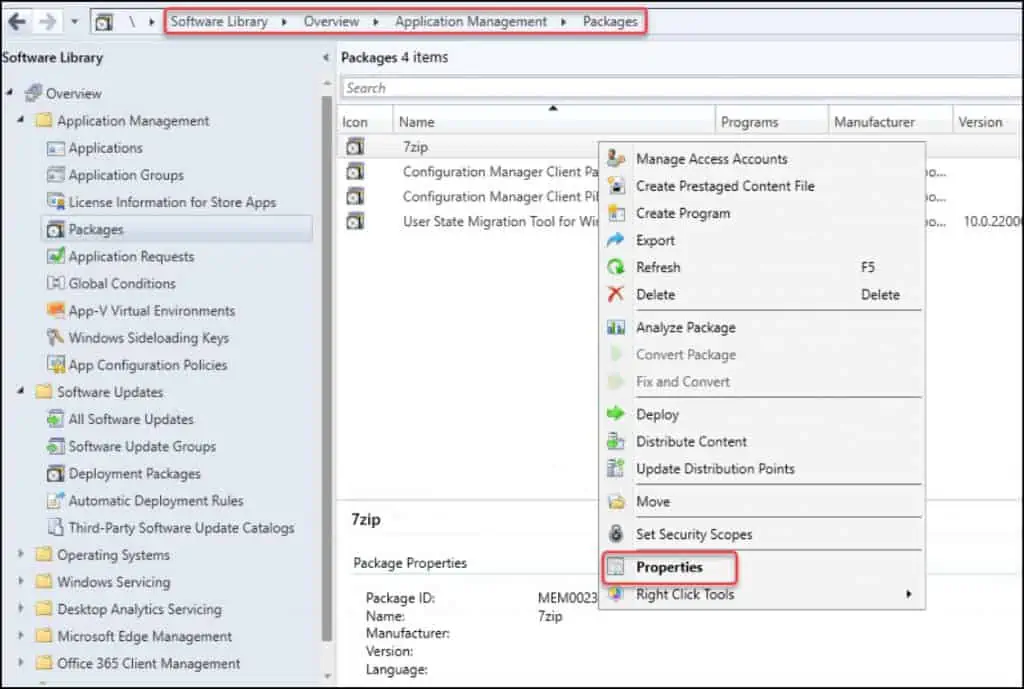
Task: Select Refresh in the context menu
Action: tap(658, 267)
